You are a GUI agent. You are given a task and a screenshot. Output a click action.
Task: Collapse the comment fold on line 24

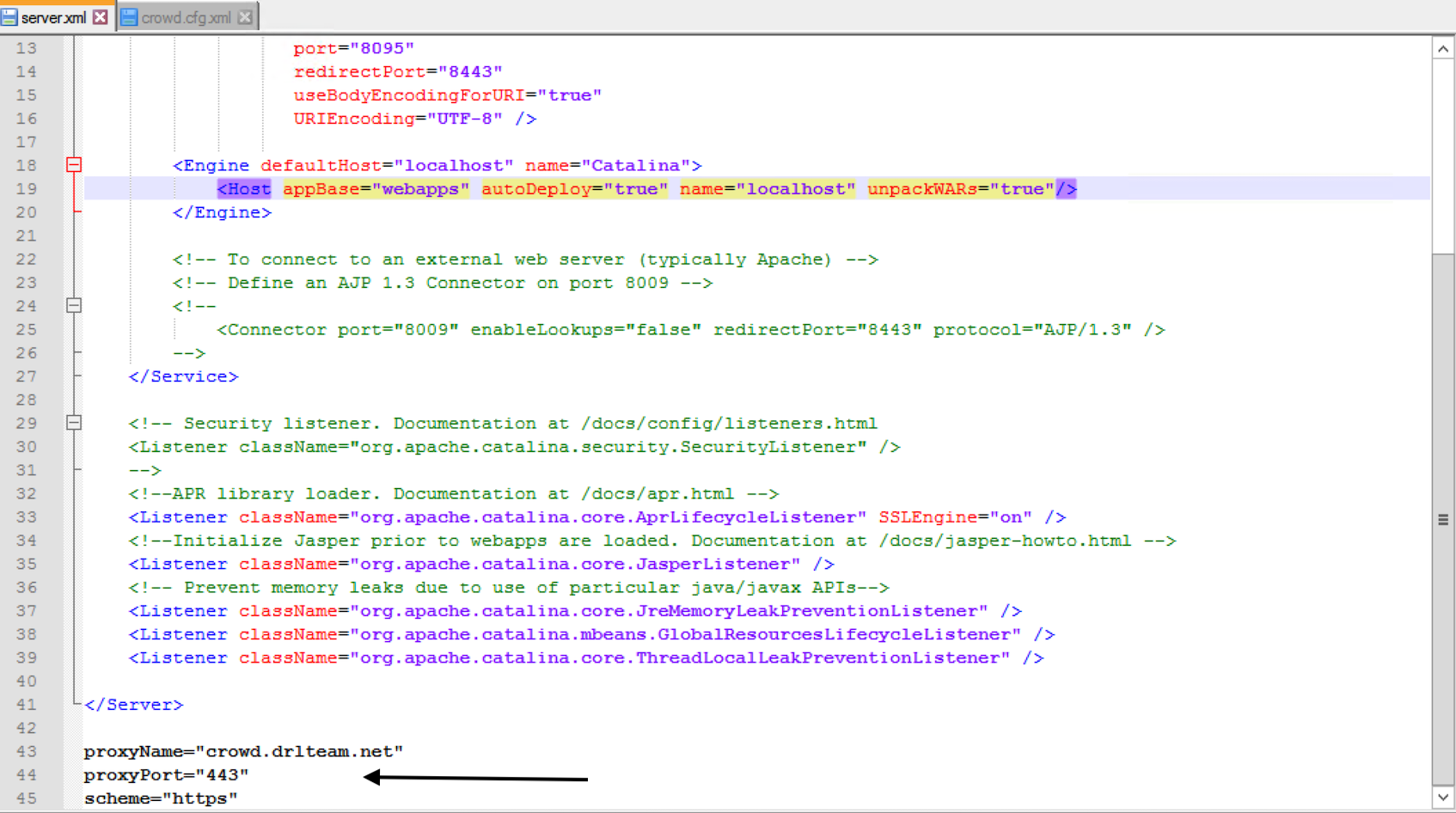click(74, 306)
